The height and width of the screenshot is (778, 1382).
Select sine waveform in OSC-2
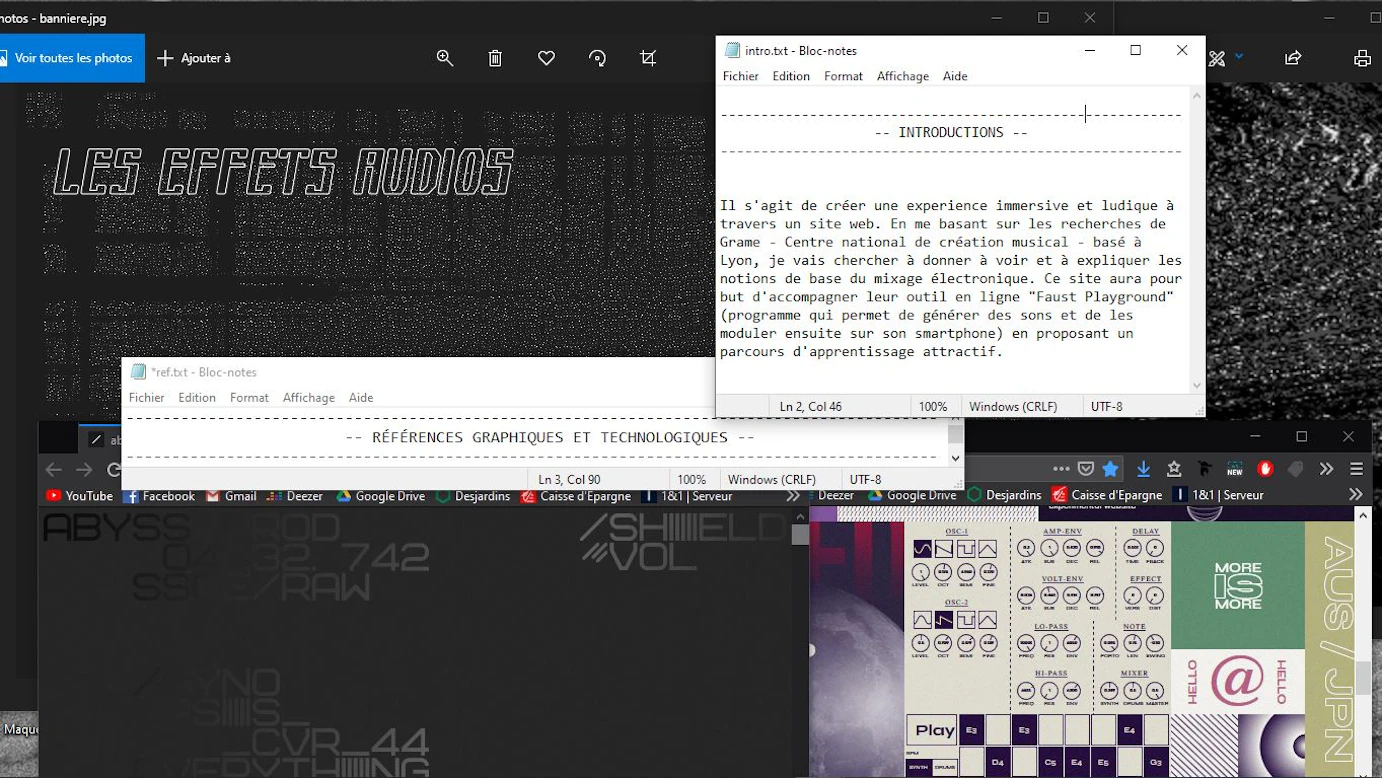tap(922, 620)
